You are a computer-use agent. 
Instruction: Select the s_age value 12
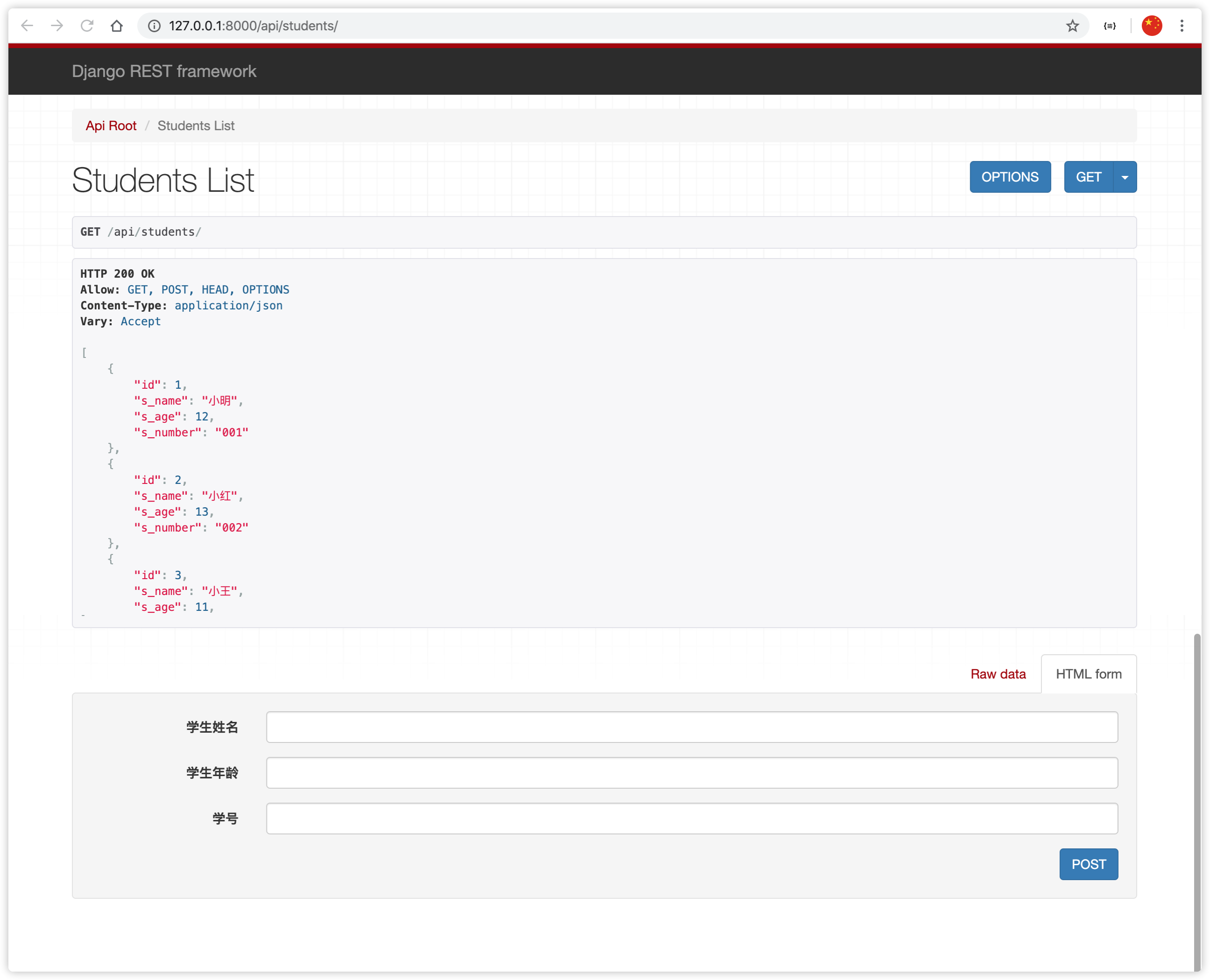[x=202, y=417]
